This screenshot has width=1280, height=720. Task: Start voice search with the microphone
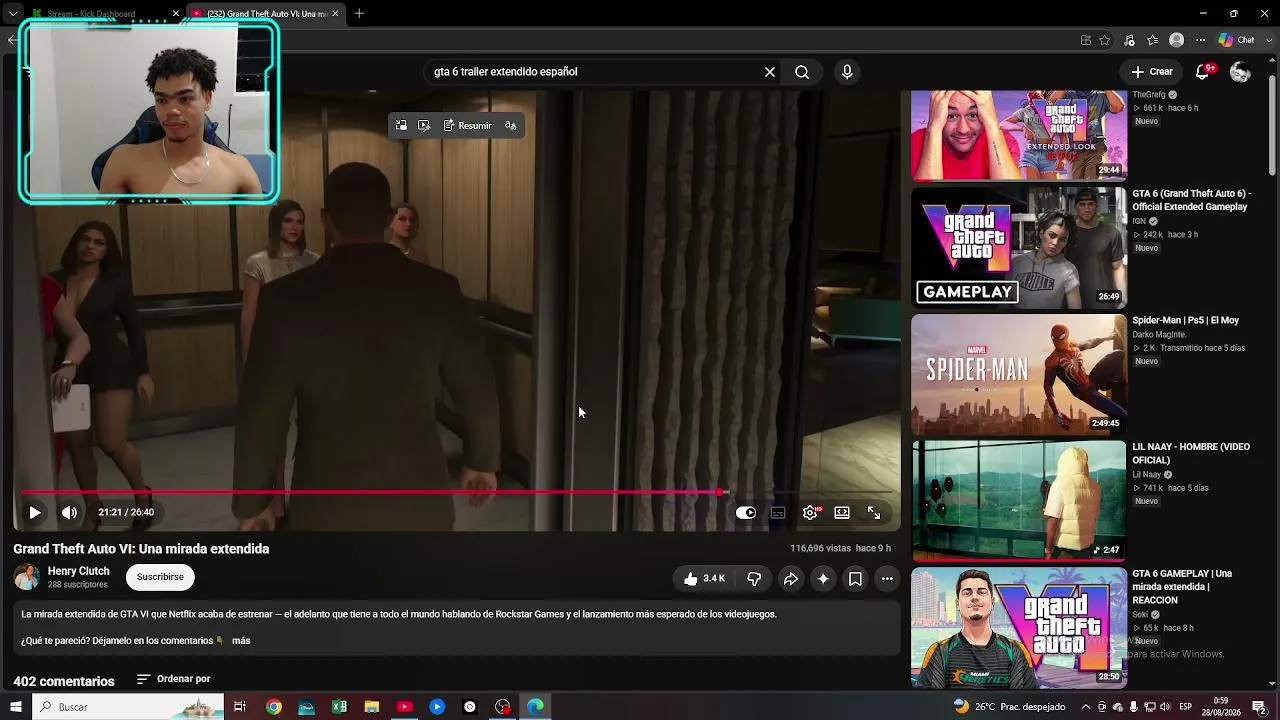click(847, 72)
